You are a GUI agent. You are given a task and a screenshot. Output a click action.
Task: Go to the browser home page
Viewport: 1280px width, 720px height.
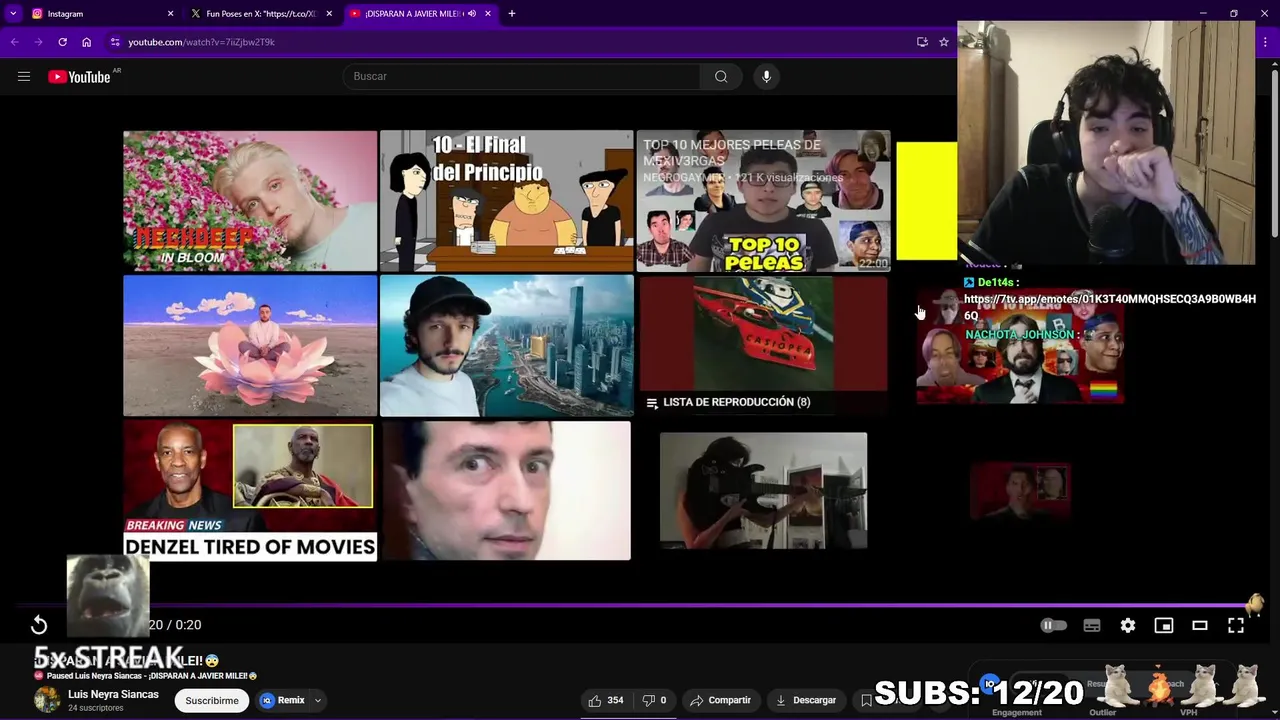point(87,42)
